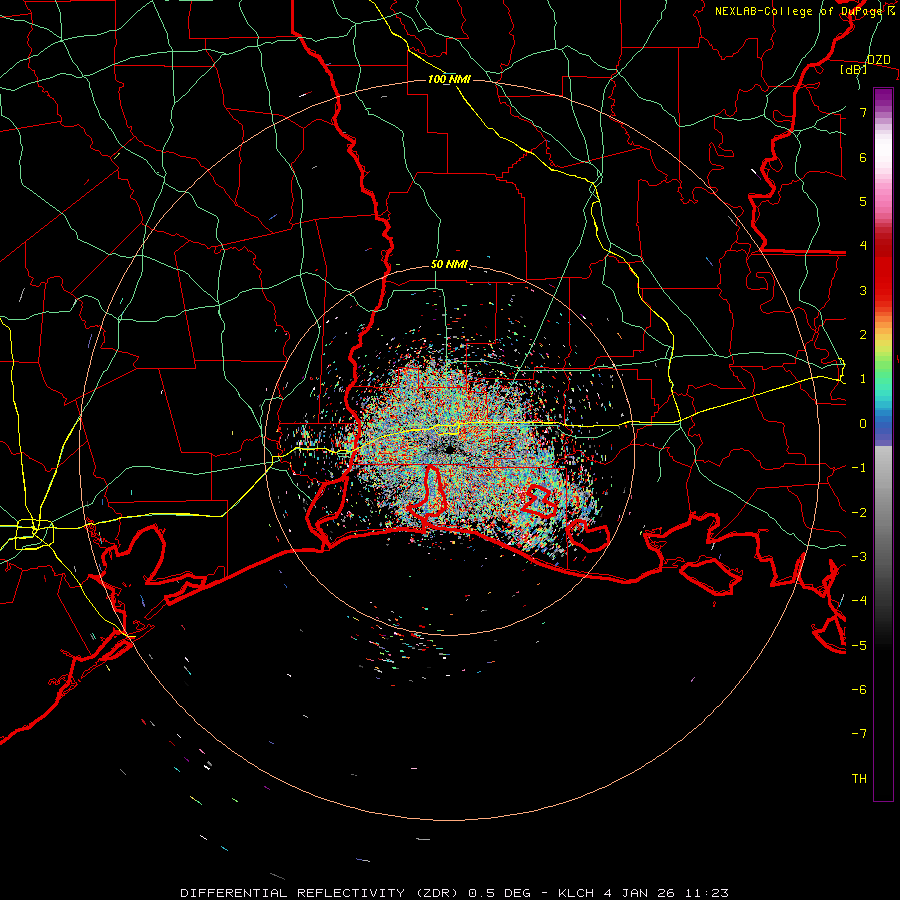Click the [dB] units label

coord(854,70)
